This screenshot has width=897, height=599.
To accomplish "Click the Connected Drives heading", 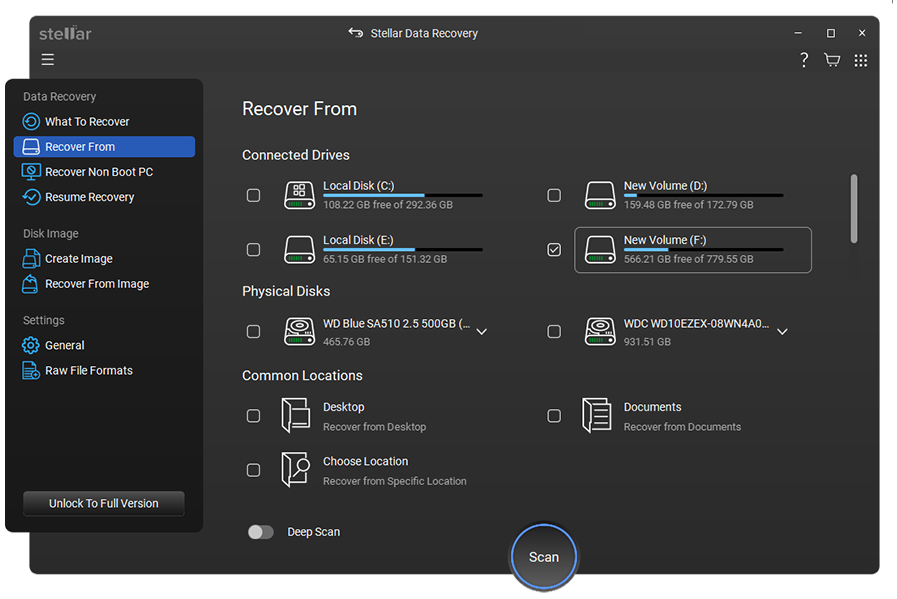I will 296,155.
